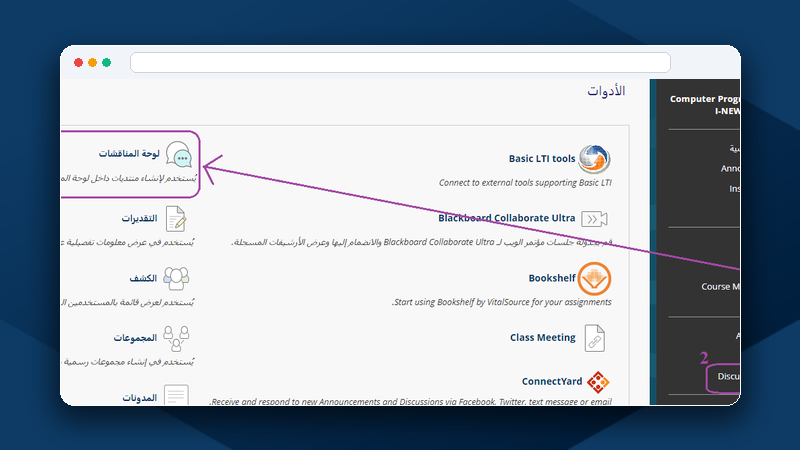Open Blackboard Collaborate Ultra link
The height and width of the screenshot is (450, 800).
507,218
